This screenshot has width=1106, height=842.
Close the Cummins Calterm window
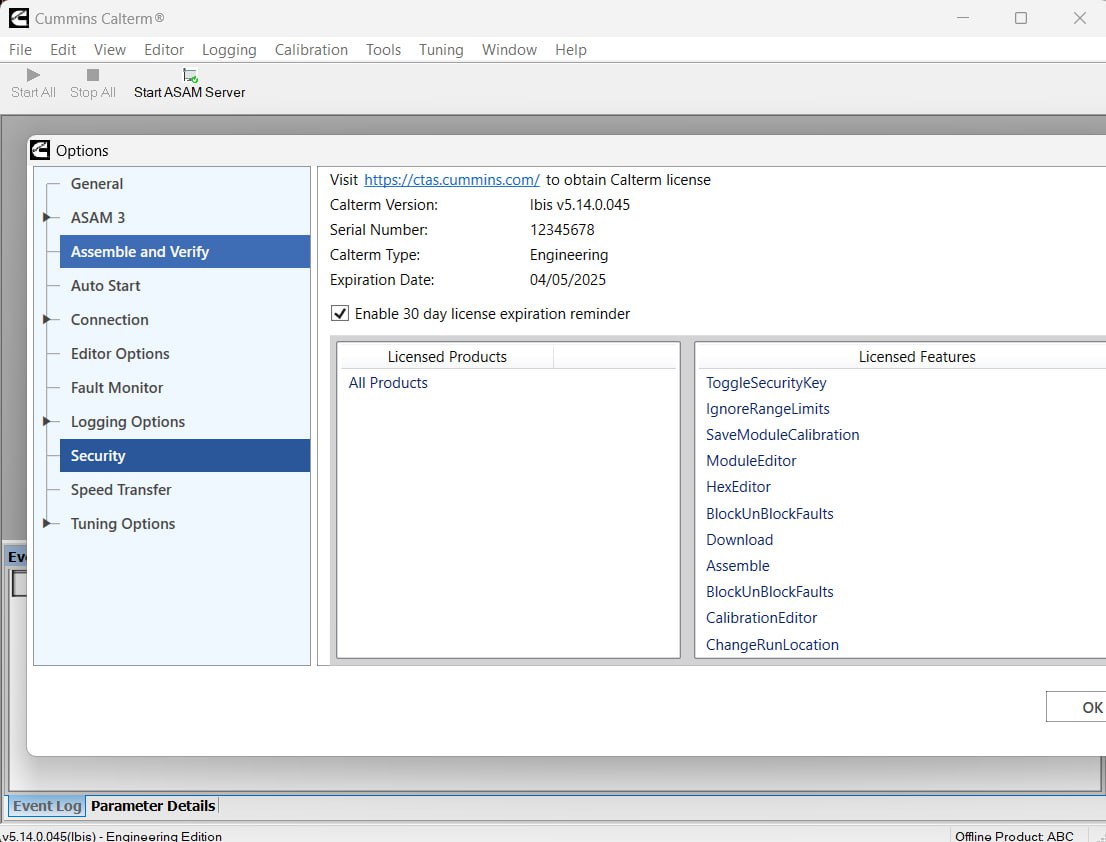click(1079, 18)
